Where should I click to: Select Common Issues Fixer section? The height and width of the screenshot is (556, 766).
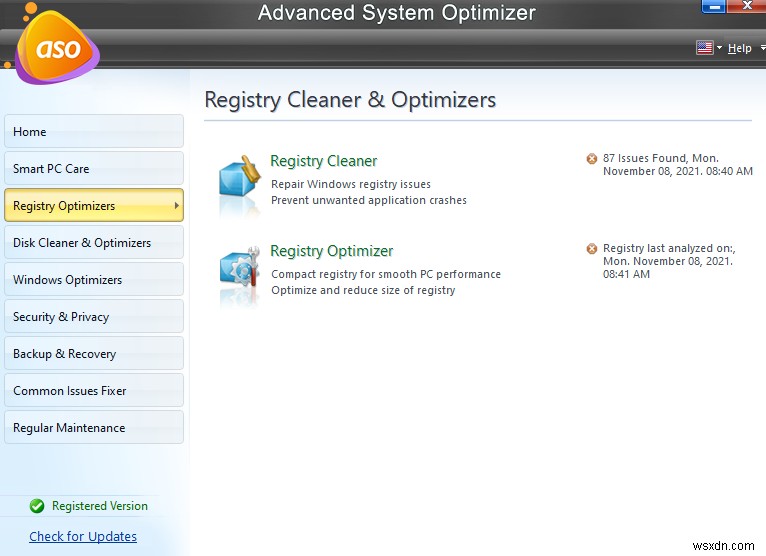(x=94, y=391)
